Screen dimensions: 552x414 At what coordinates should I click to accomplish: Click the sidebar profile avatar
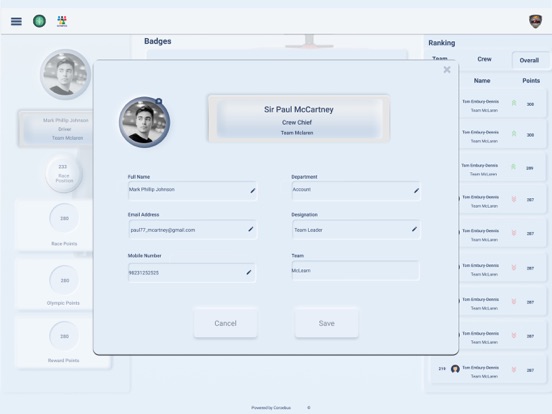coord(65,74)
